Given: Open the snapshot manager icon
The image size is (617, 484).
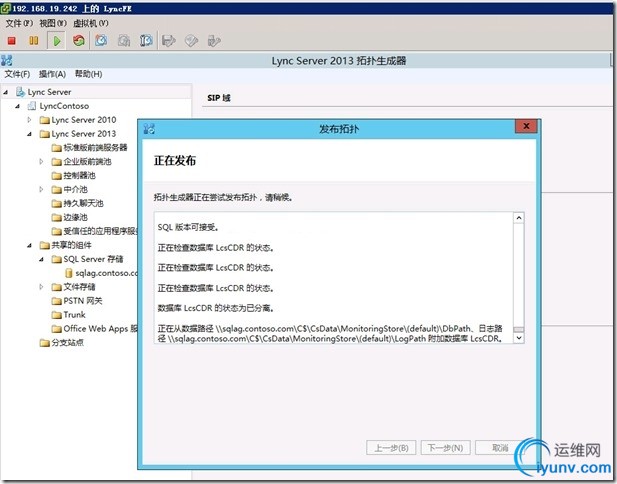Looking at the screenshot, I should coord(146,40).
